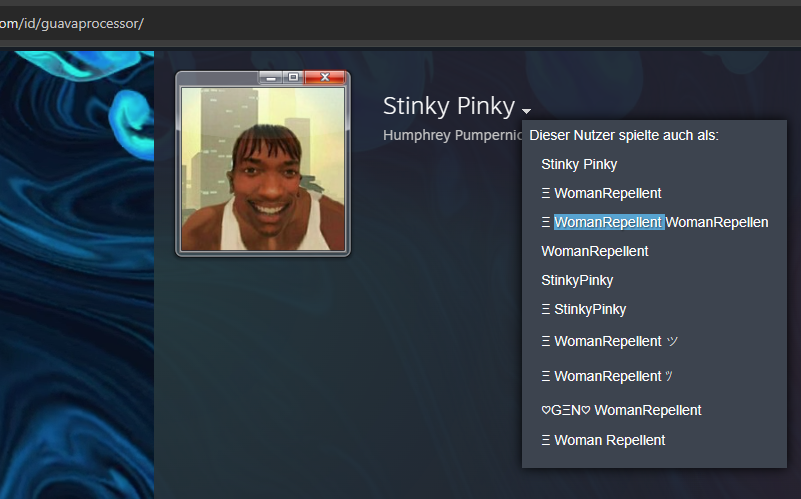
Task: Select 'Stinky Pinky' in previous names list
Action: point(579,164)
